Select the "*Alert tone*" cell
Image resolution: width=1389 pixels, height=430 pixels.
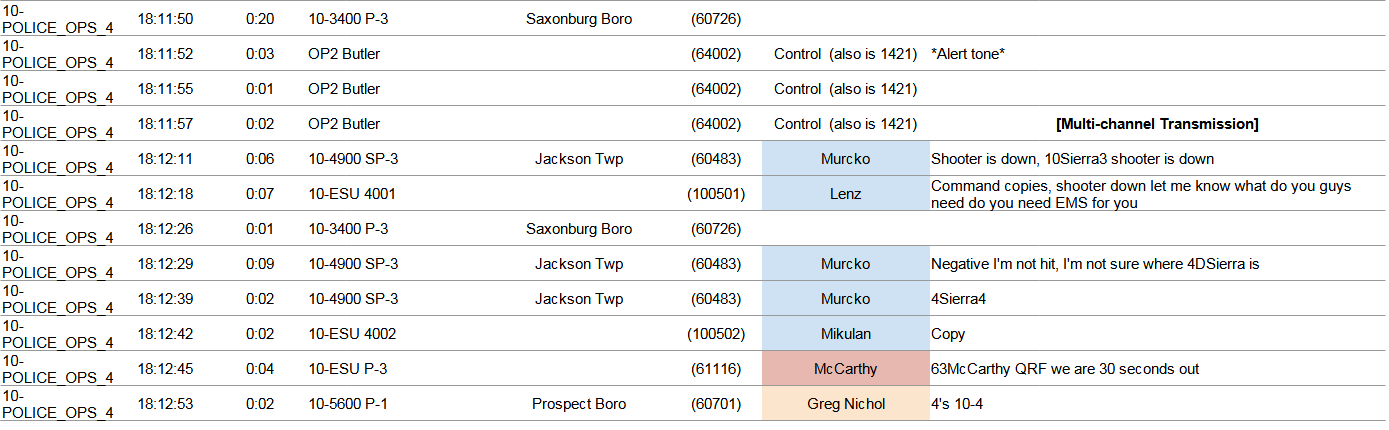[x=967, y=54]
